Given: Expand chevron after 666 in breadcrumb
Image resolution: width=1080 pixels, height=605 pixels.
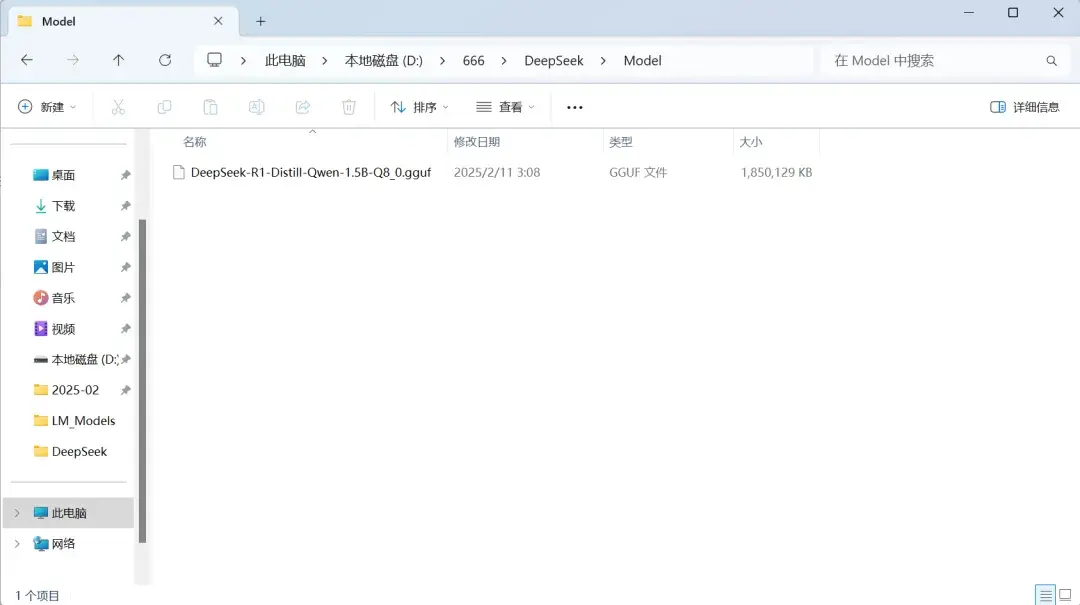Looking at the screenshot, I should (x=504, y=61).
